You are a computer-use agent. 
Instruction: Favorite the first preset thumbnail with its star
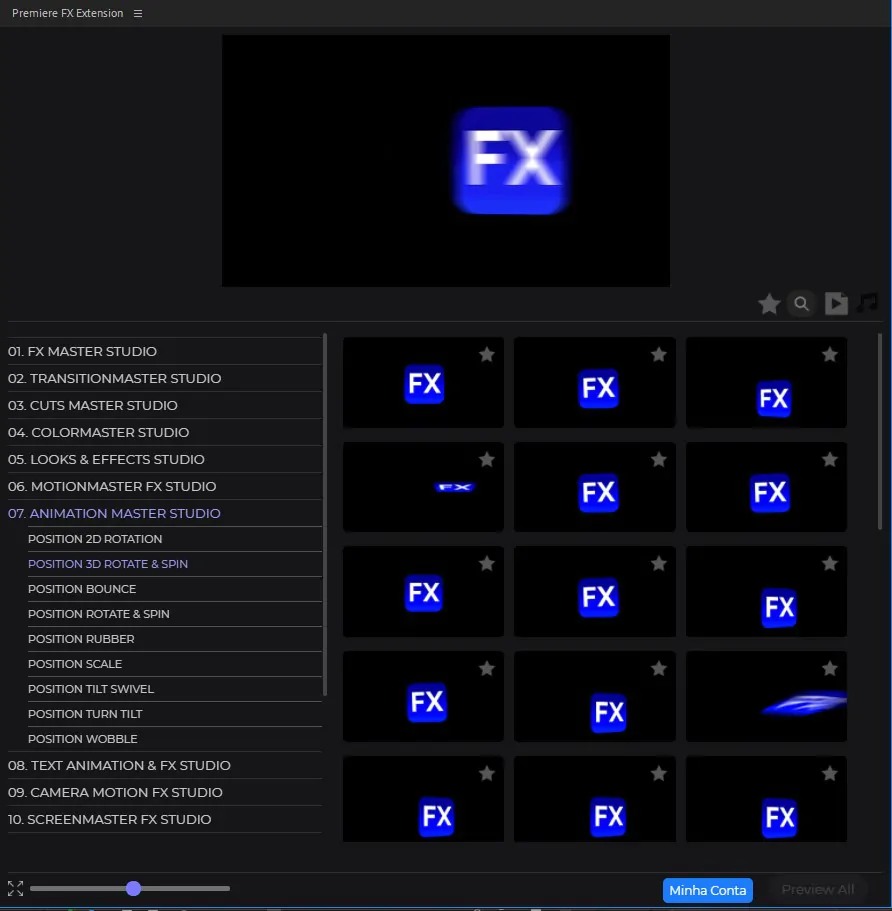tap(487, 354)
